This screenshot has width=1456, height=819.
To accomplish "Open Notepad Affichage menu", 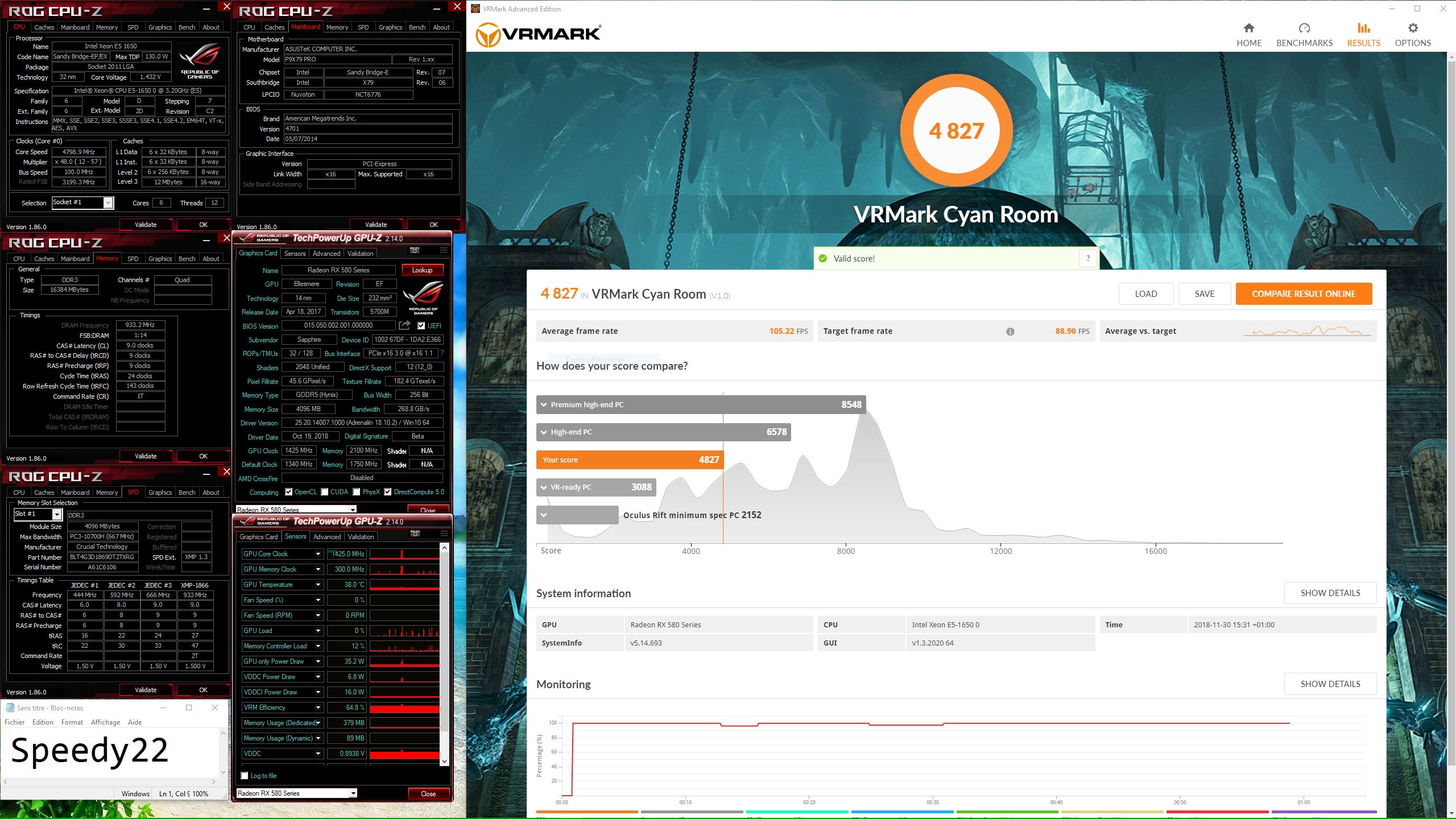I will (105, 722).
